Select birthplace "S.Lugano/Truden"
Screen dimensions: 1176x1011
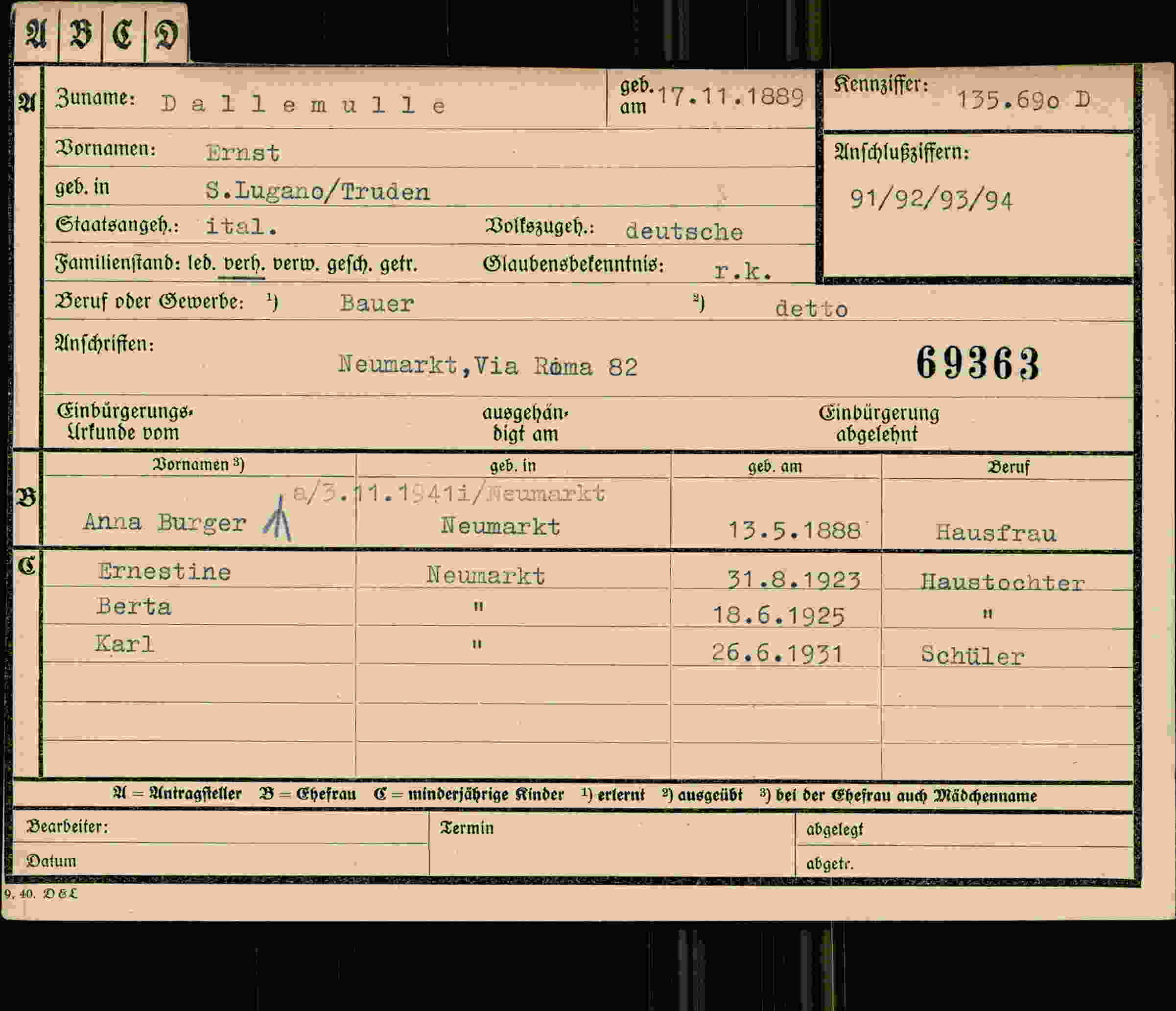click(x=318, y=191)
